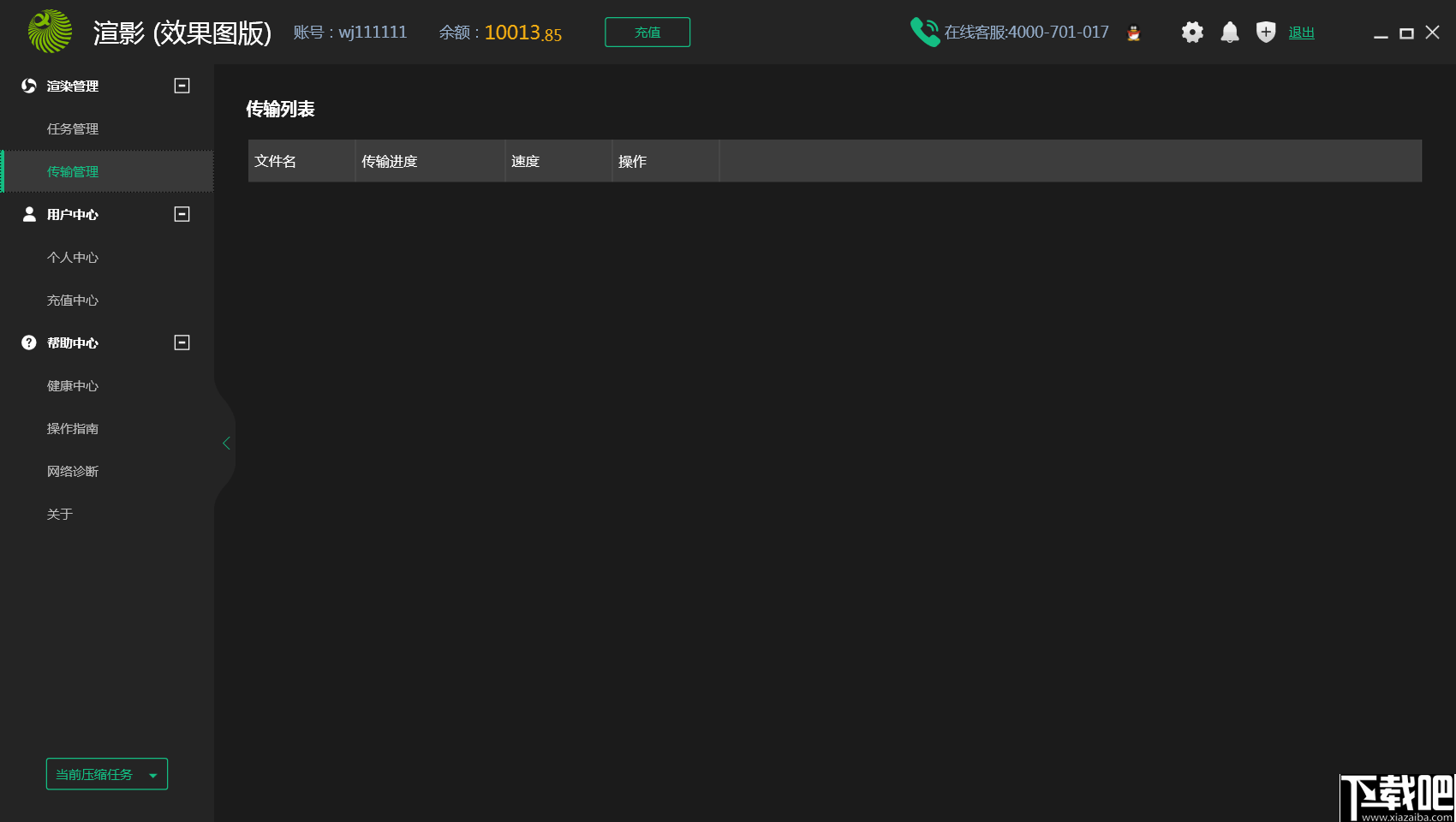Open the QQ penguin contact icon
This screenshot has width=1456, height=822.
pyautogui.click(x=1134, y=33)
